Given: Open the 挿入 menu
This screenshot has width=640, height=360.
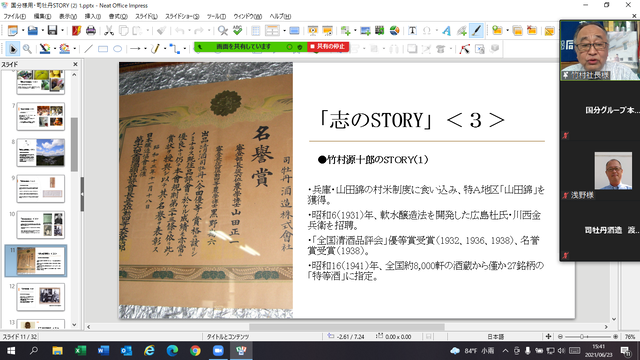Looking at the screenshot, I should pos(93,16).
